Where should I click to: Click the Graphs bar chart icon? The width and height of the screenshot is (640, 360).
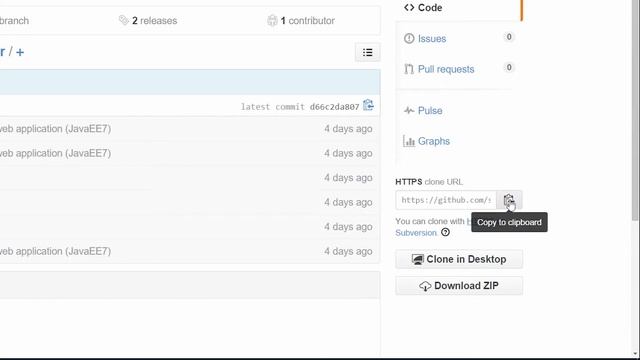coord(409,141)
